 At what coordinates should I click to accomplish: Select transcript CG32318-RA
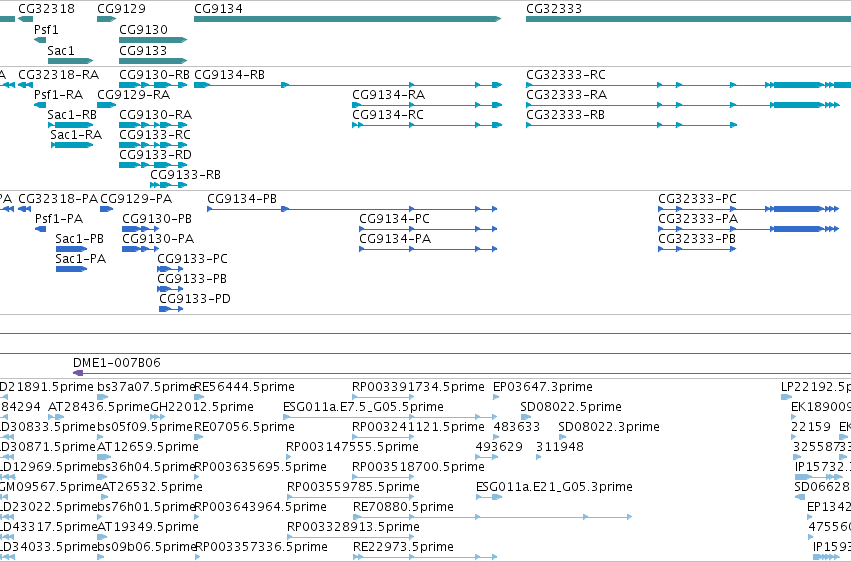(59, 74)
